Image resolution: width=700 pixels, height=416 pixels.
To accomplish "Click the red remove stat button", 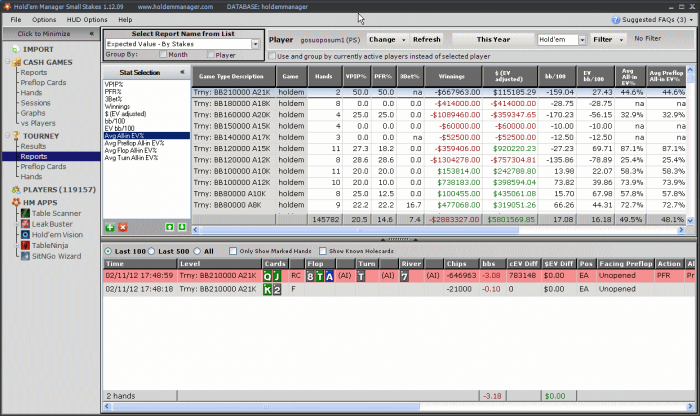I will coord(122,228).
